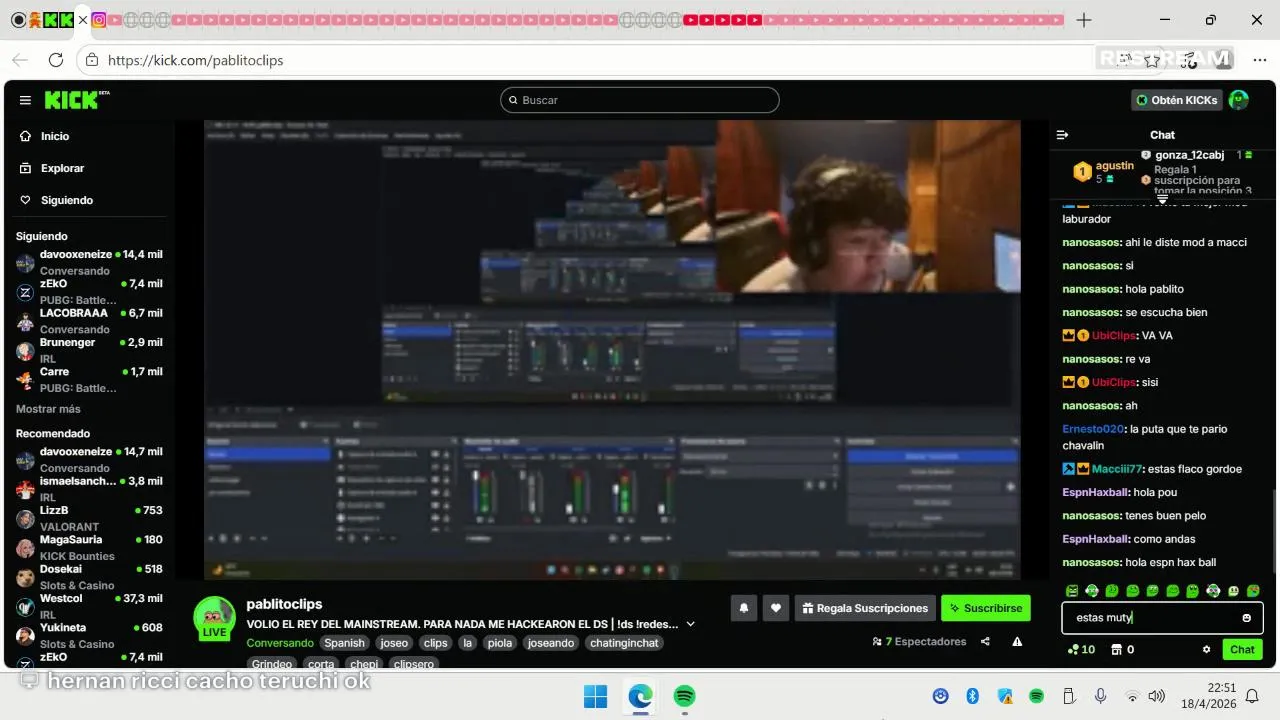Screen dimensions: 1280x720
Task: Select the piola tag
Action: [500, 643]
